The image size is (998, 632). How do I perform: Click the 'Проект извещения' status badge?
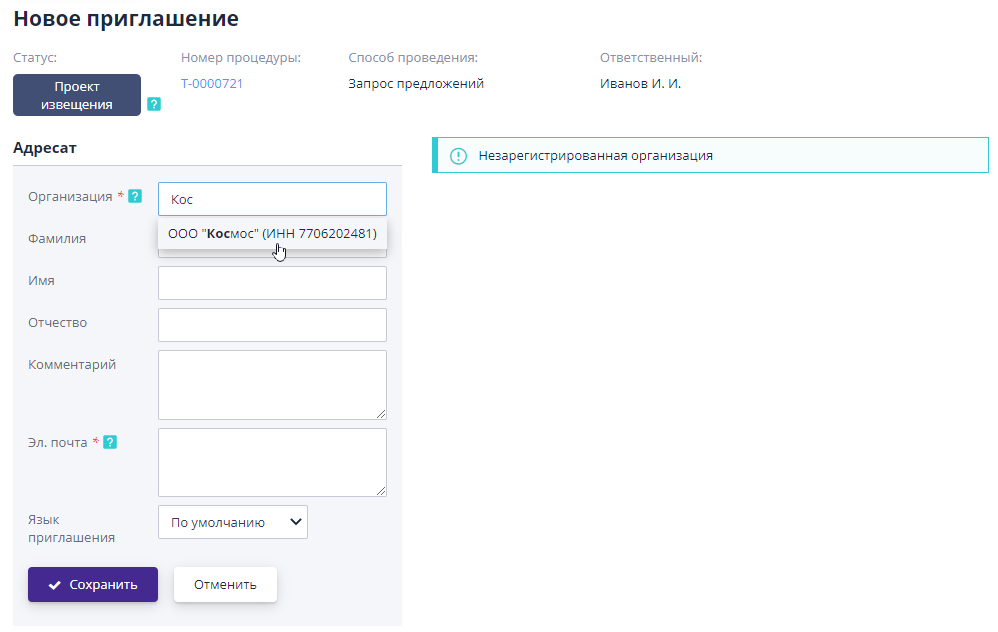coord(76,94)
